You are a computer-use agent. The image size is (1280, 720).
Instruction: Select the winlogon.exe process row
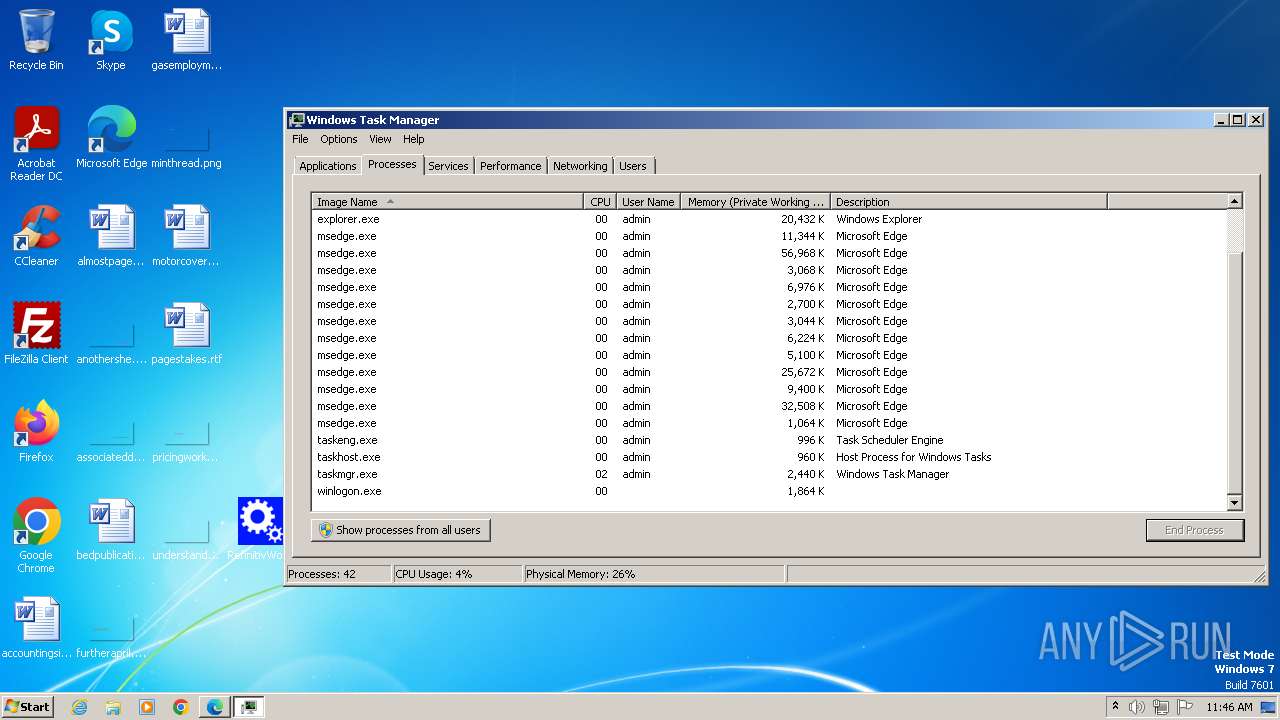(x=768, y=491)
